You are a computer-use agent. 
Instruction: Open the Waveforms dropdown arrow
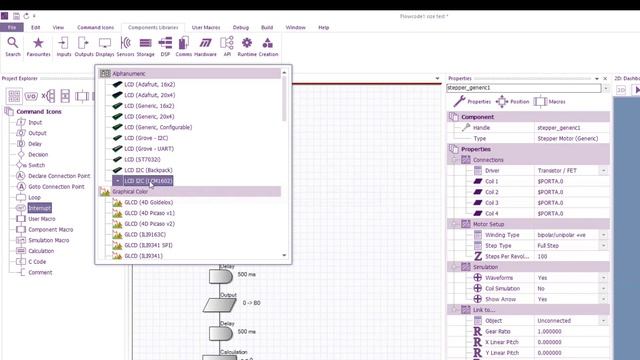click(603, 278)
